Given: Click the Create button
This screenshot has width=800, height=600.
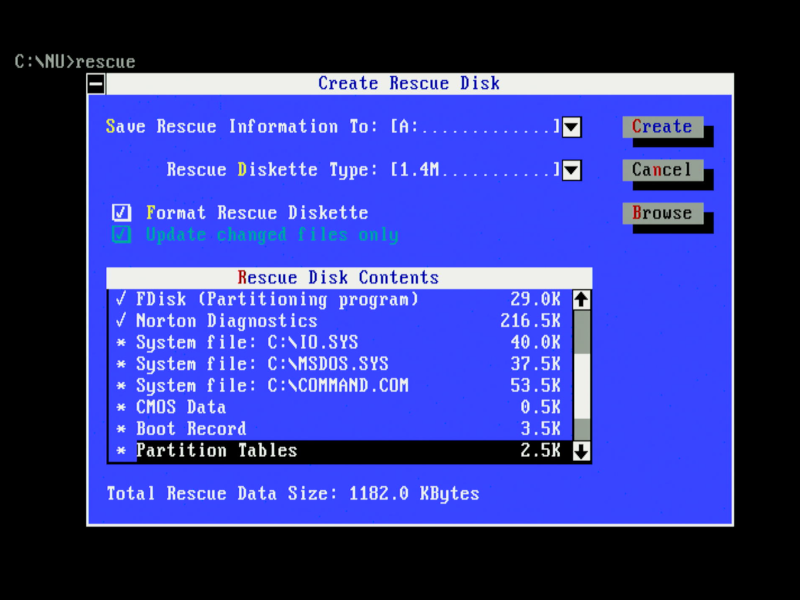Looking at the screenshot, I should click(x=663, y=127).
